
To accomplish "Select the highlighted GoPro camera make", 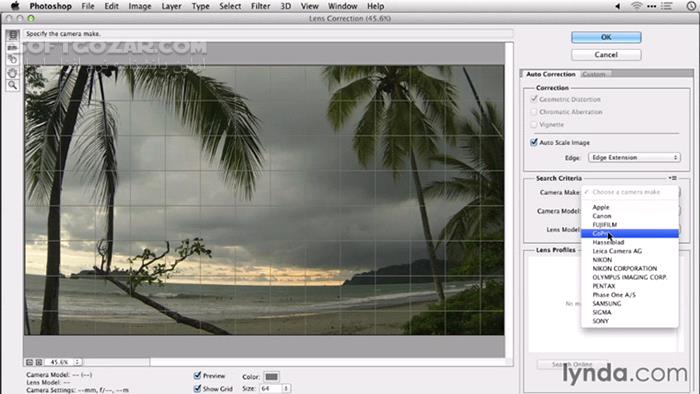I will (x=629, y=233).
